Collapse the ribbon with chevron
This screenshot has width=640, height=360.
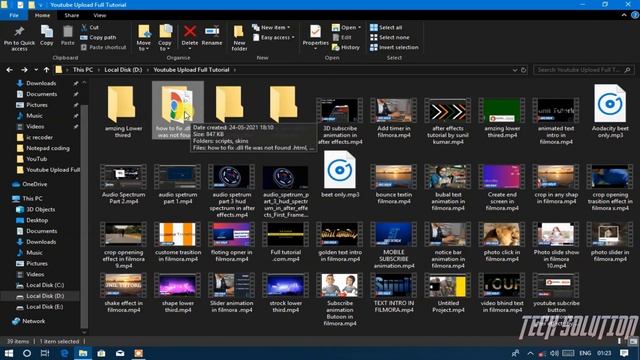coord(624,15)
